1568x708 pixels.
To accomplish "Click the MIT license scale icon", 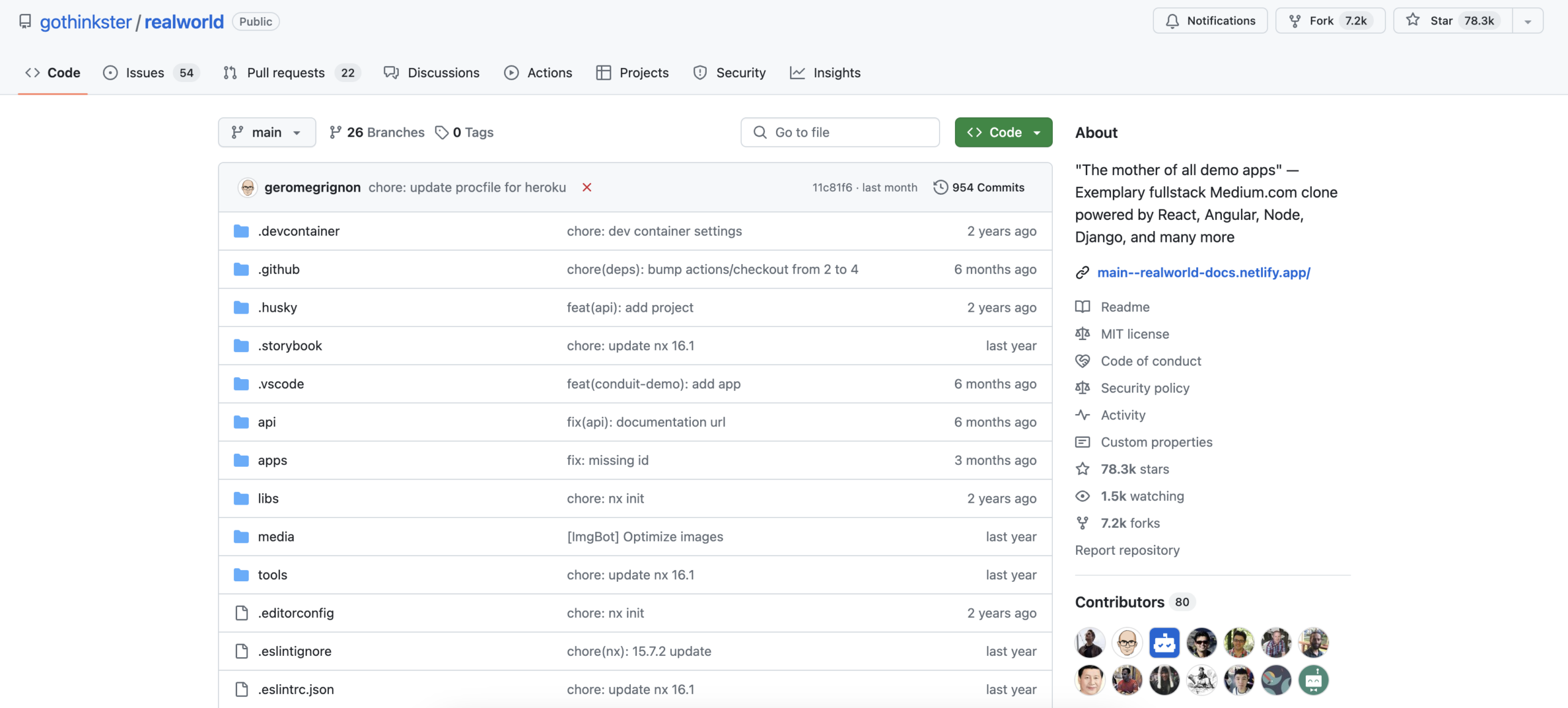I will pos(1082,334).
